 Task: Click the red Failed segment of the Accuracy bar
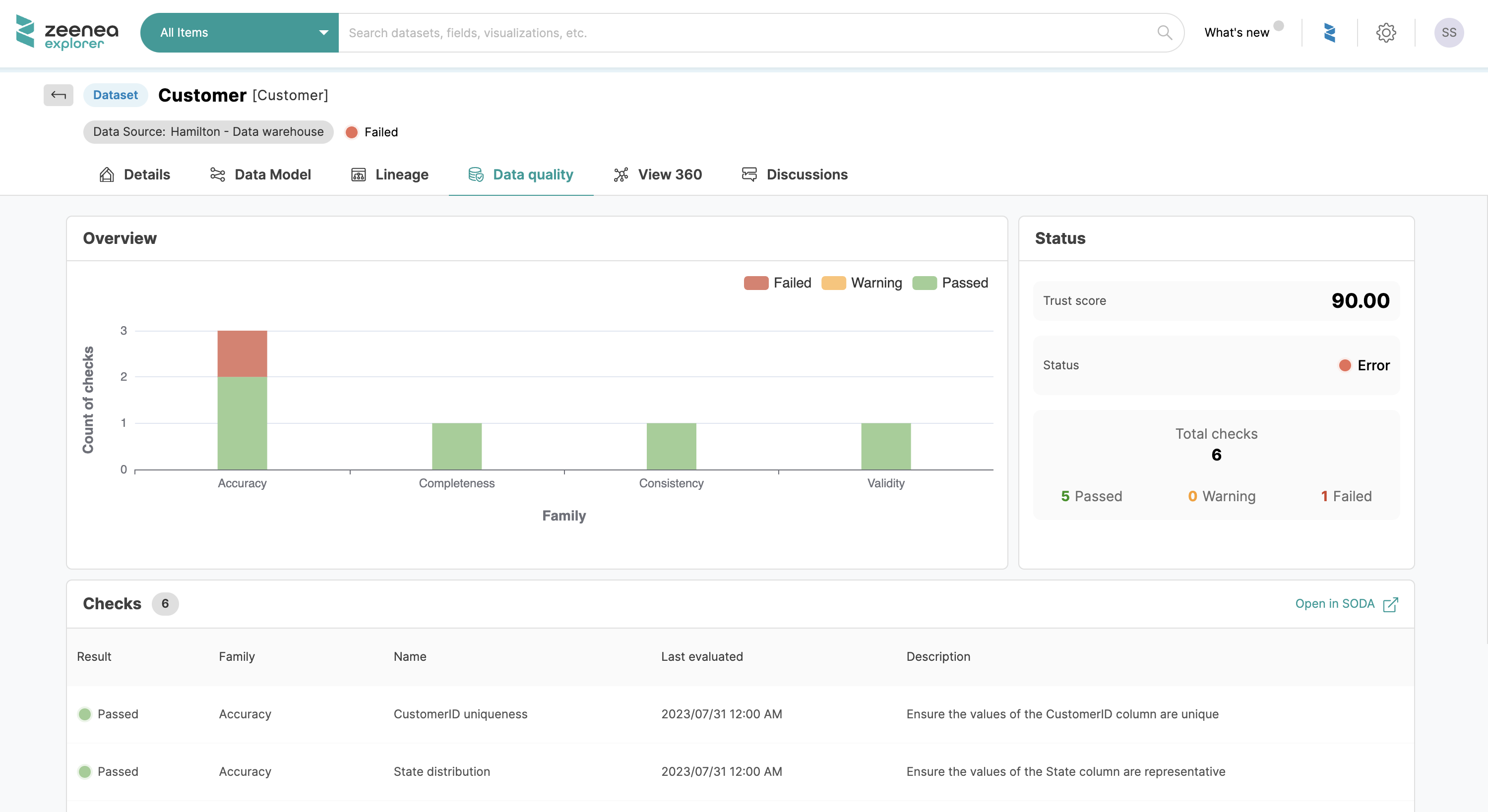coord(242,353)
